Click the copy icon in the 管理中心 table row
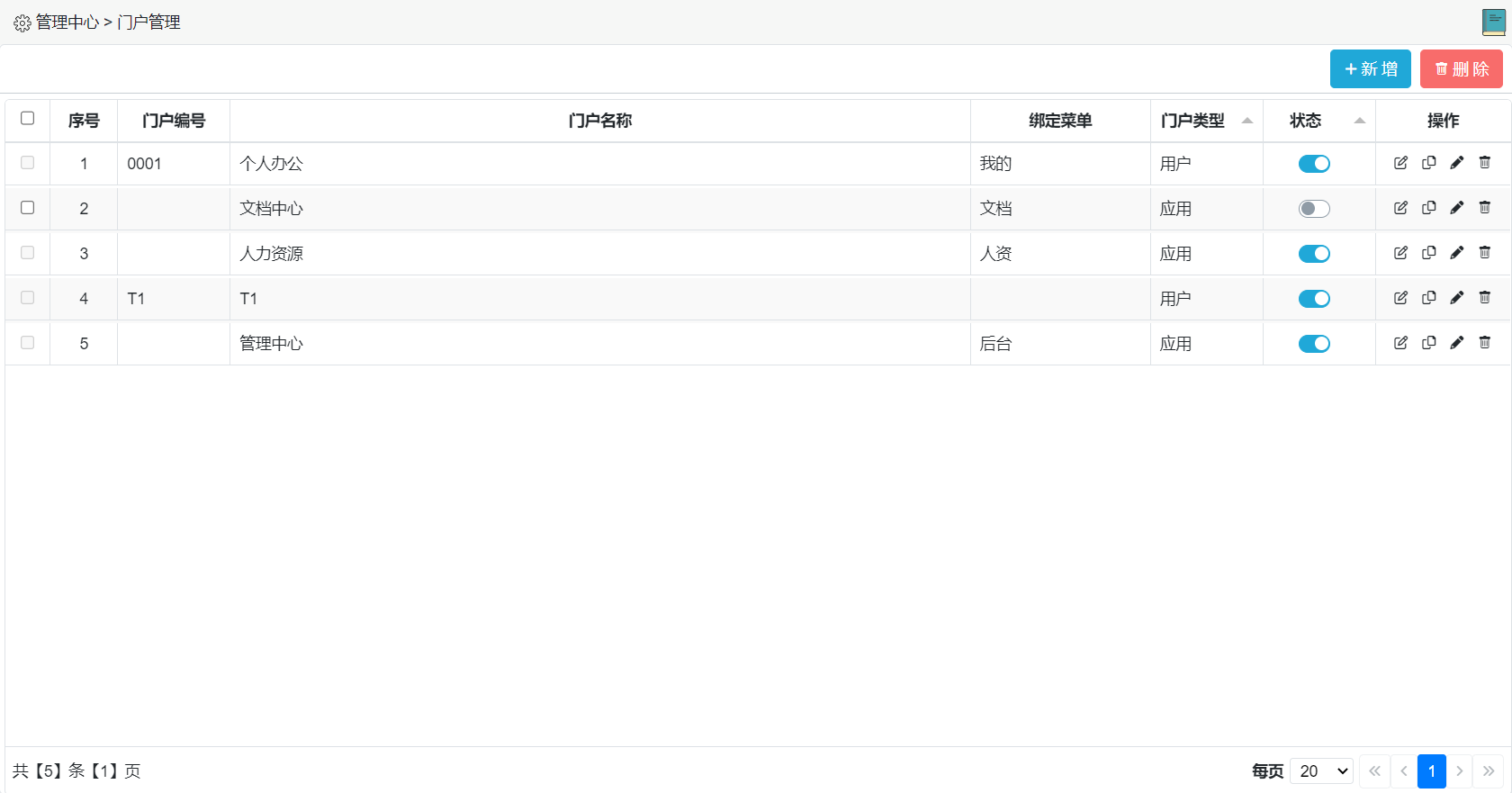This screenshot has height=793, width=1512. [1428, 343]
